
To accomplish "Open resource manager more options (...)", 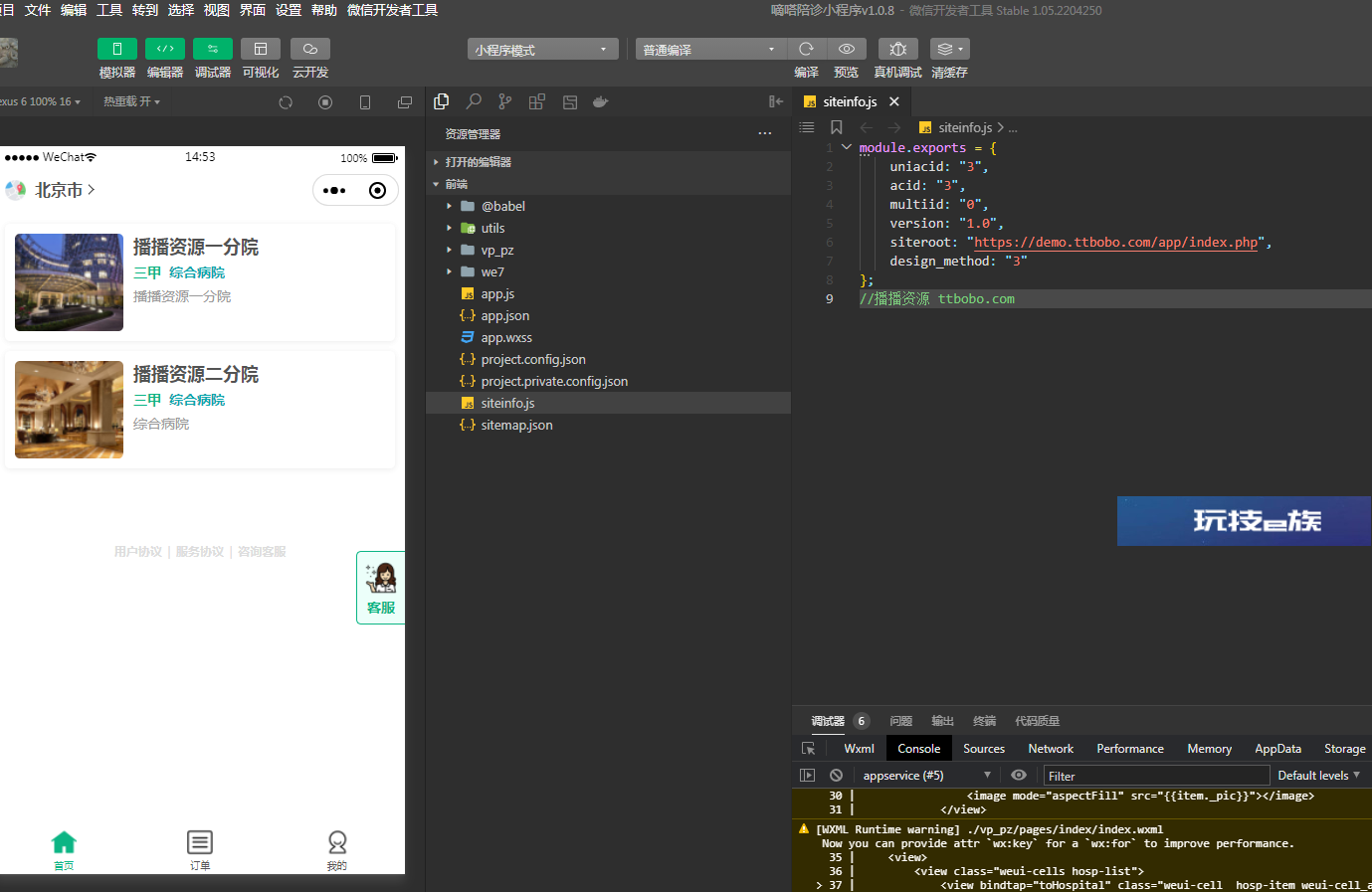I will pyautogui.click(x=764, y=133).
